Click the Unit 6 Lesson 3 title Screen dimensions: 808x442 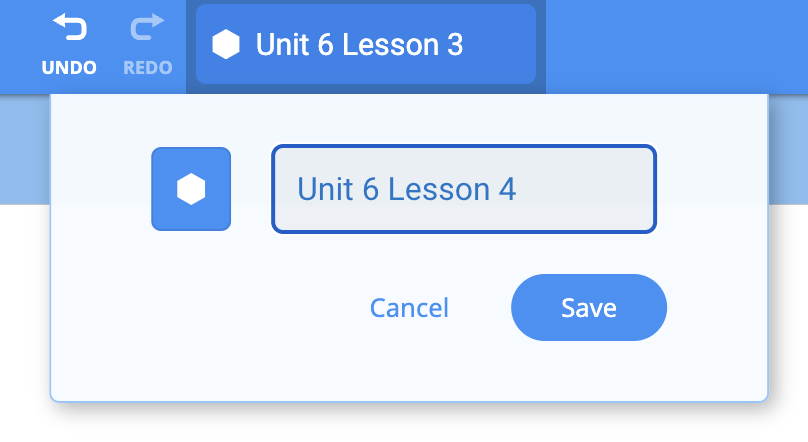[359, 45]
